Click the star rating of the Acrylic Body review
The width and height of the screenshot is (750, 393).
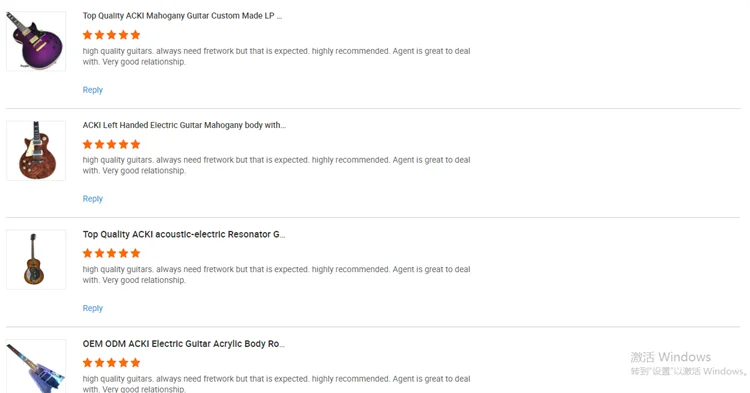pos(111,363)
